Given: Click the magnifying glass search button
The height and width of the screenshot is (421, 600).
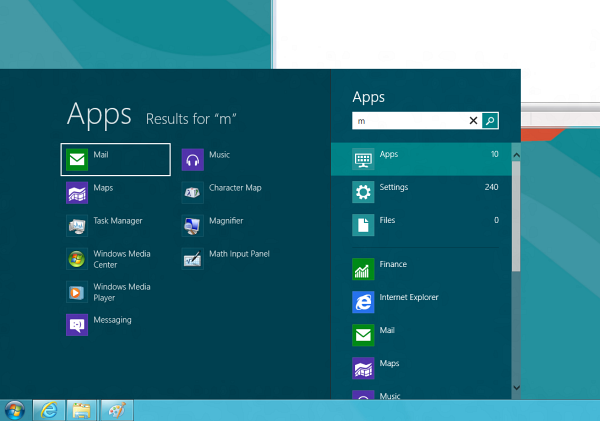Looking at the screenshot, I should click(490, 121).
